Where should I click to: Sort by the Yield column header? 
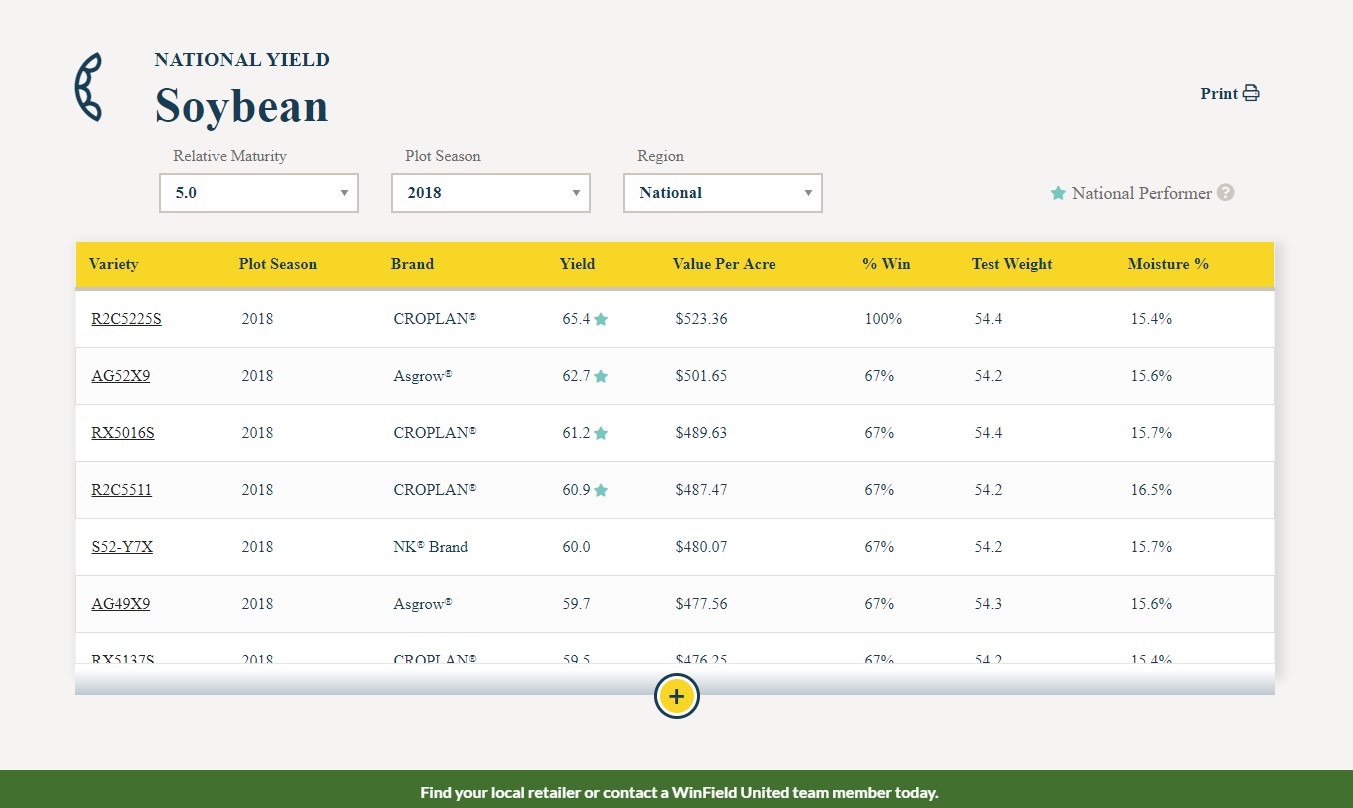point(577,264)
